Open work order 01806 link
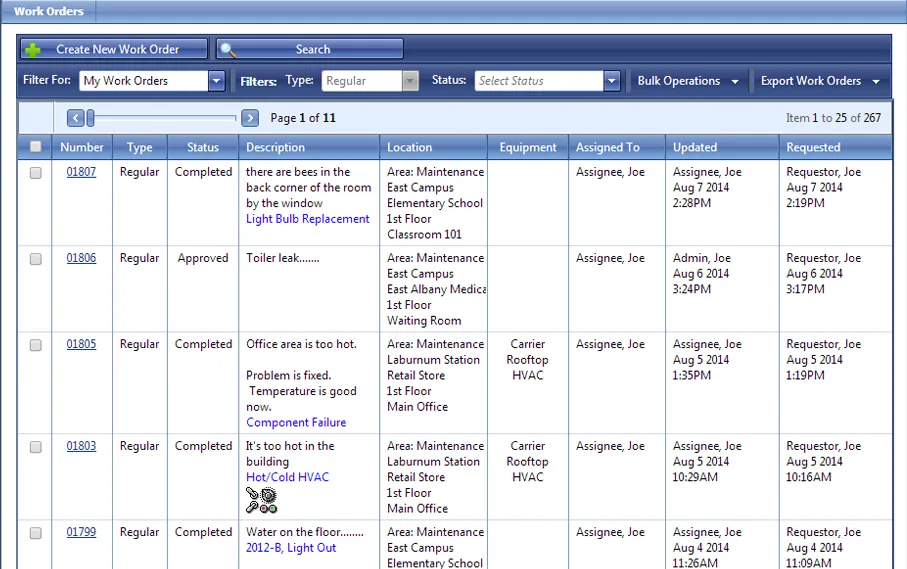 [x=82, y=258]
